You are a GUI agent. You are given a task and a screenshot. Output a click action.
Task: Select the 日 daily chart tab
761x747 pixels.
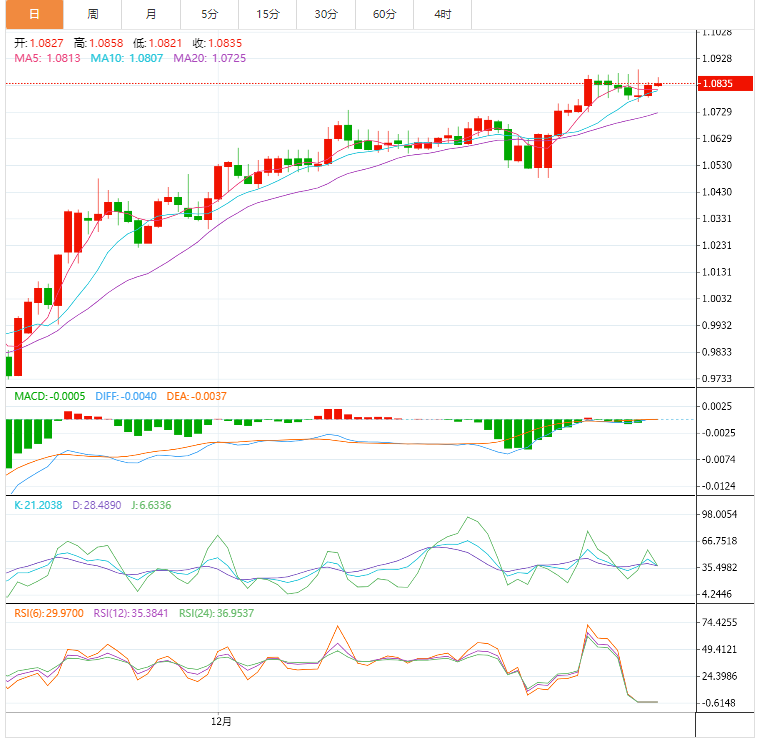34,14
